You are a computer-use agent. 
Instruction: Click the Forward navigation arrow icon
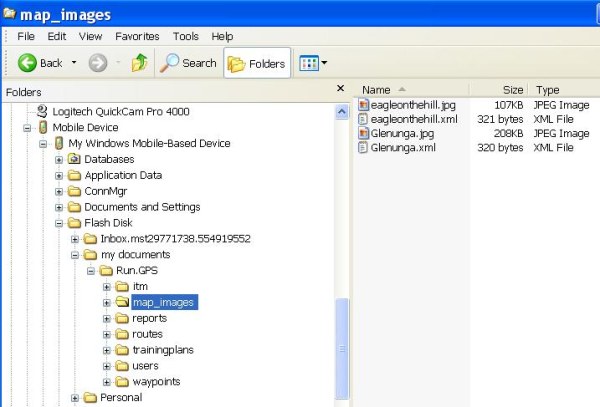[x=98, y=63]
